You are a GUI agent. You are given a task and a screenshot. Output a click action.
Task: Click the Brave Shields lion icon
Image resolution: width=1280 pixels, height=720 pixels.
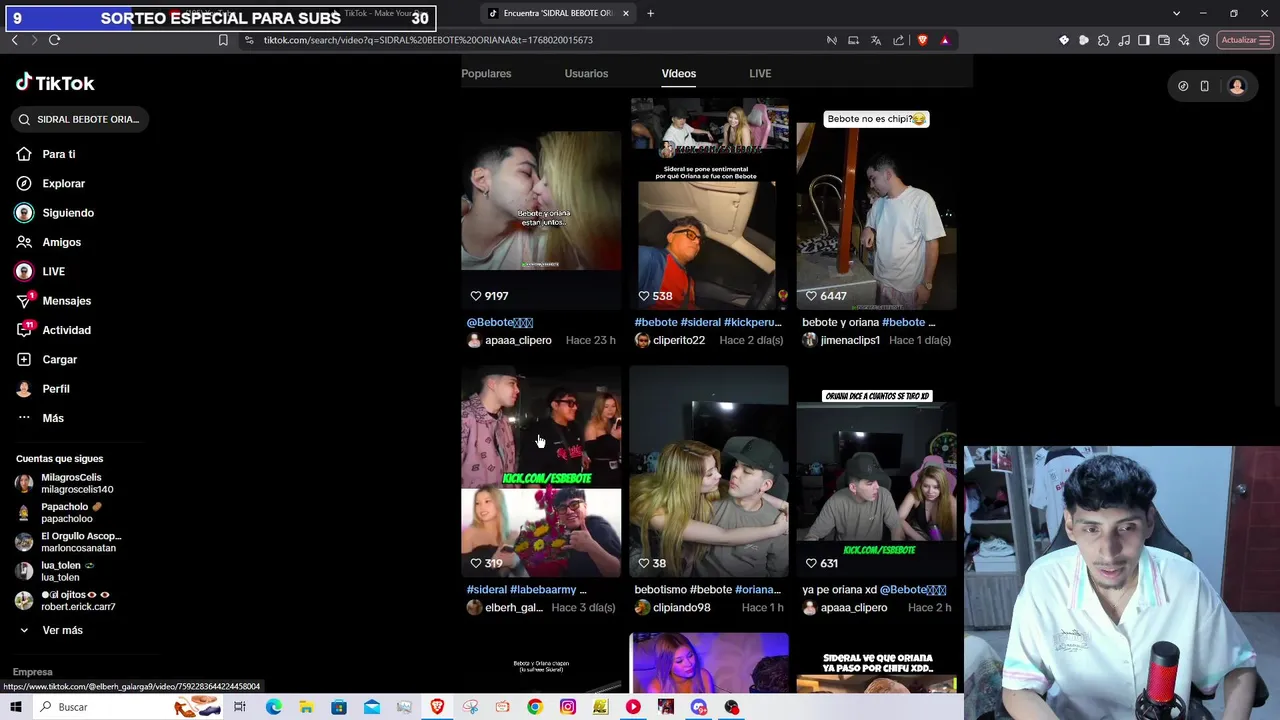point(922,40)
